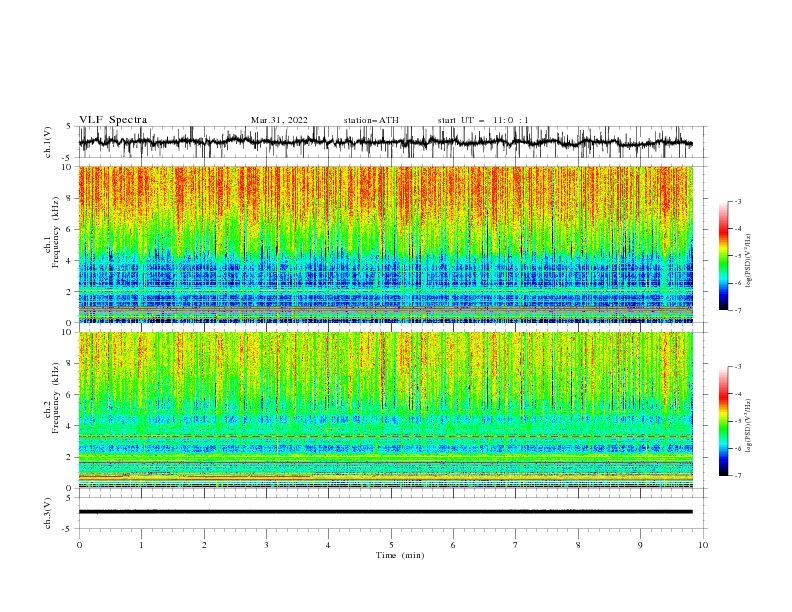
Task: Click the "2" kHz tick of ch.1 spectrogram
Action: (x=71, y=291)
